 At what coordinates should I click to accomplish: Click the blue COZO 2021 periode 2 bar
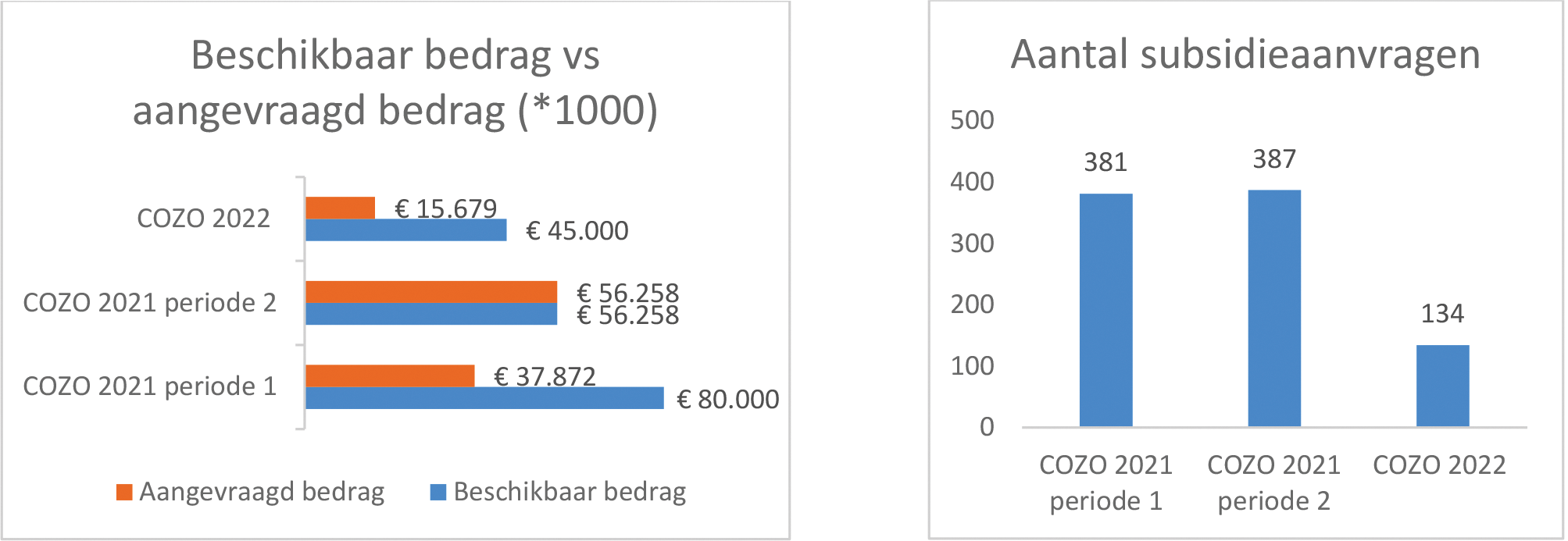click(x=430, y=314)
